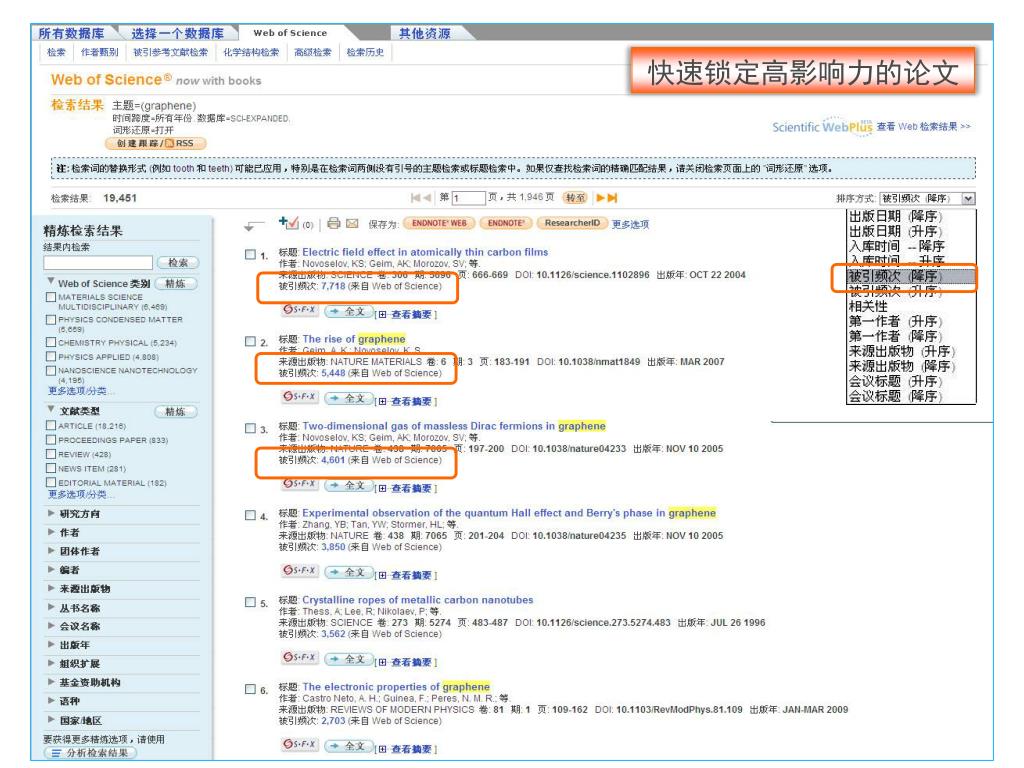Save to ENDNOTE button
The height and width of the screenshot is (768, 1024).
tap(505, 223)
